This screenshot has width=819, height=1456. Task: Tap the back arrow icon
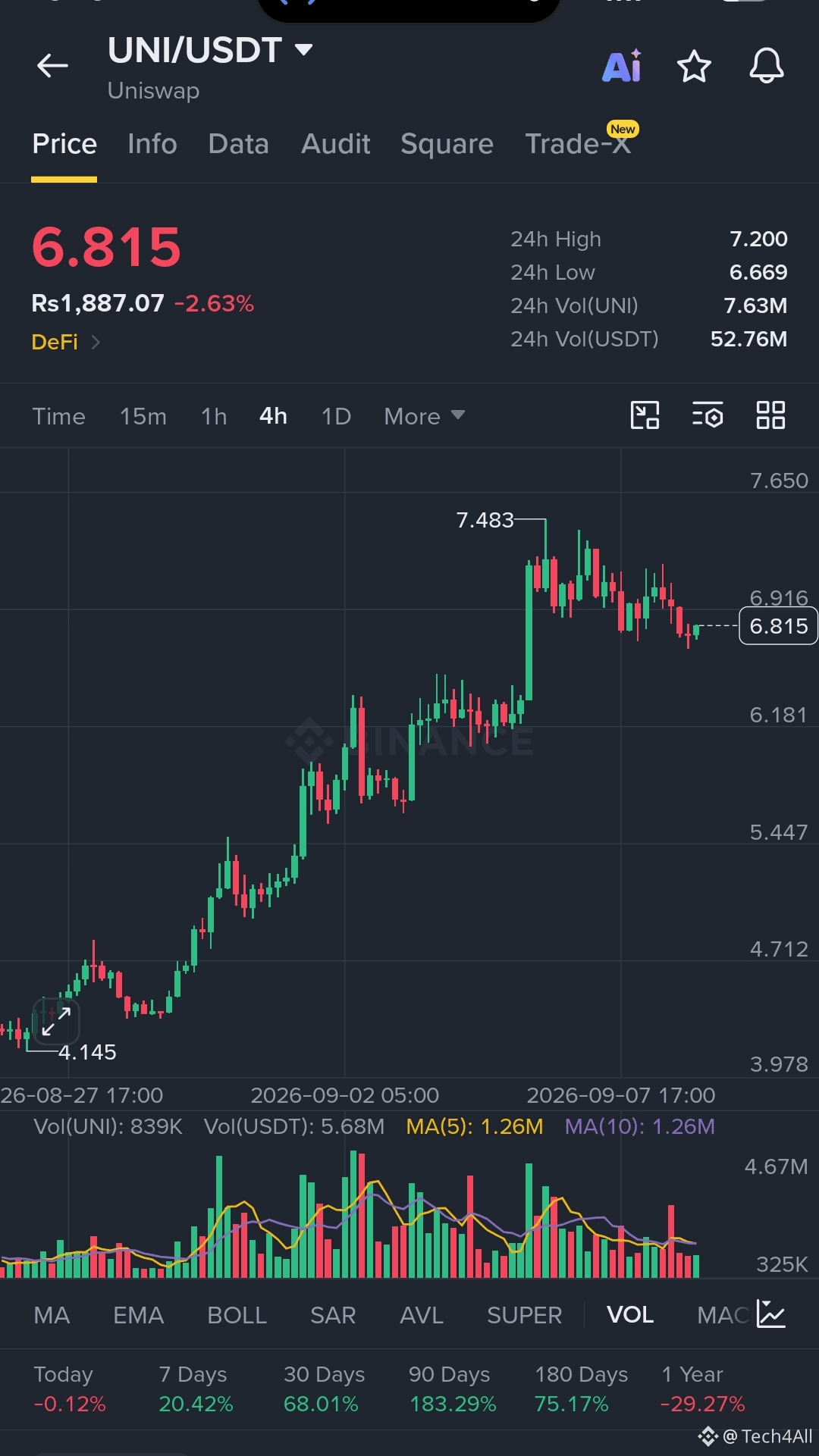tap(52, 66)
